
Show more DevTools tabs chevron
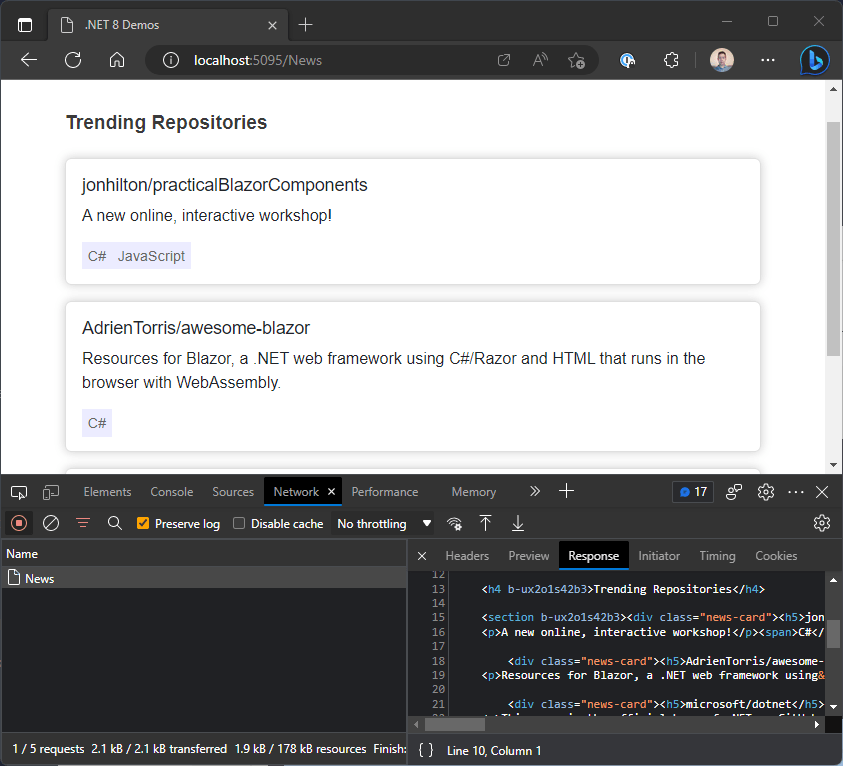(534, 491)
